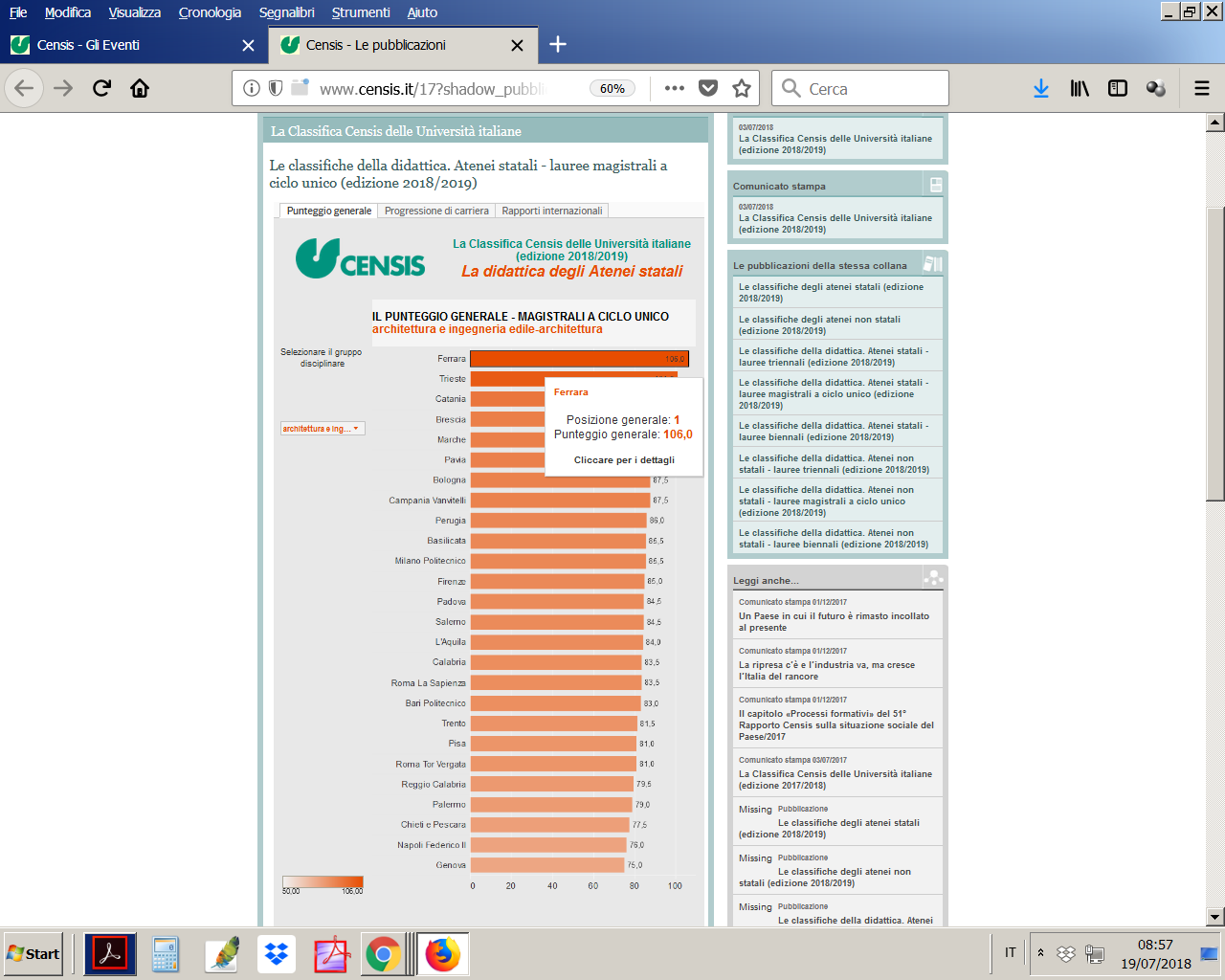This screenshot has height=980, width=1225.
Task: Open link 'Le classifiche degli atenei non statali'
Action: [819, 325]
